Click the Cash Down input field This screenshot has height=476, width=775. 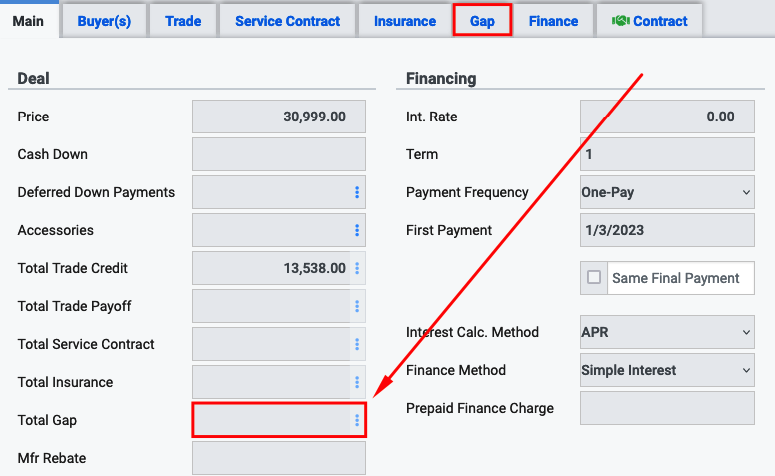[279, 154]
